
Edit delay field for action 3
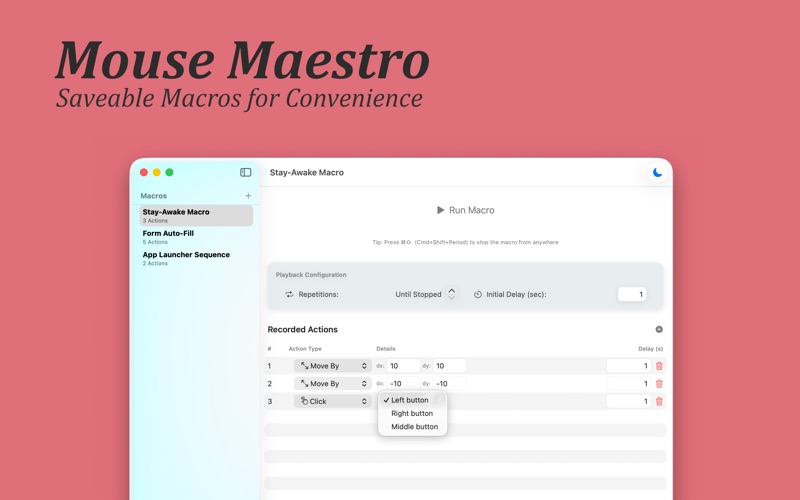(x=629, y=402)
